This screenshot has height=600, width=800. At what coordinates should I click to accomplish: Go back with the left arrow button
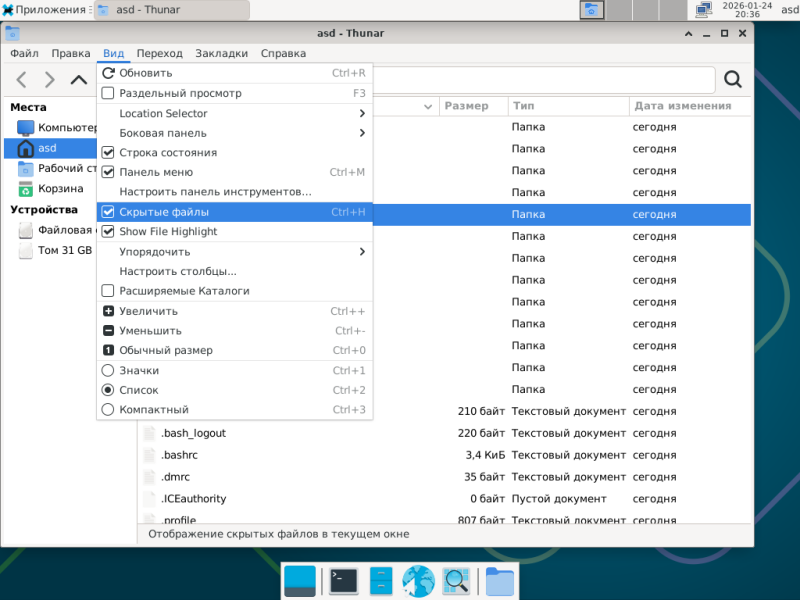(x=21, y=80)
